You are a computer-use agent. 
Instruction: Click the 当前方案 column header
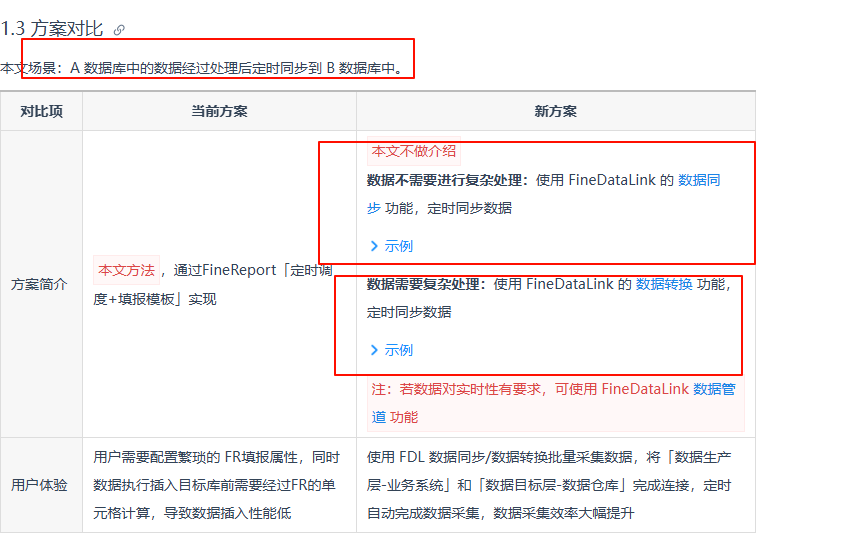tap(220, 111)
